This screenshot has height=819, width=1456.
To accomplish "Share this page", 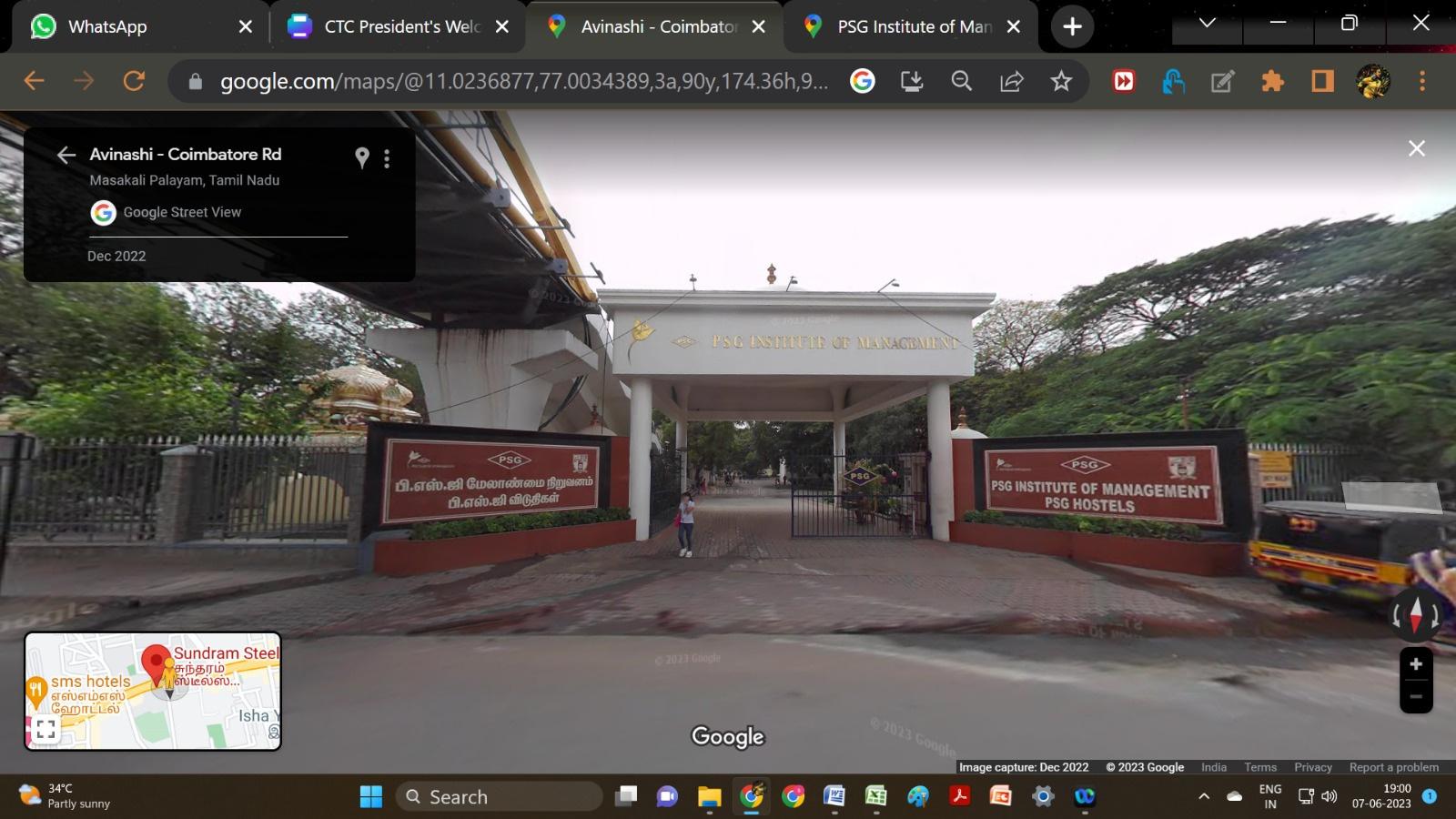I will (1012, 81).
